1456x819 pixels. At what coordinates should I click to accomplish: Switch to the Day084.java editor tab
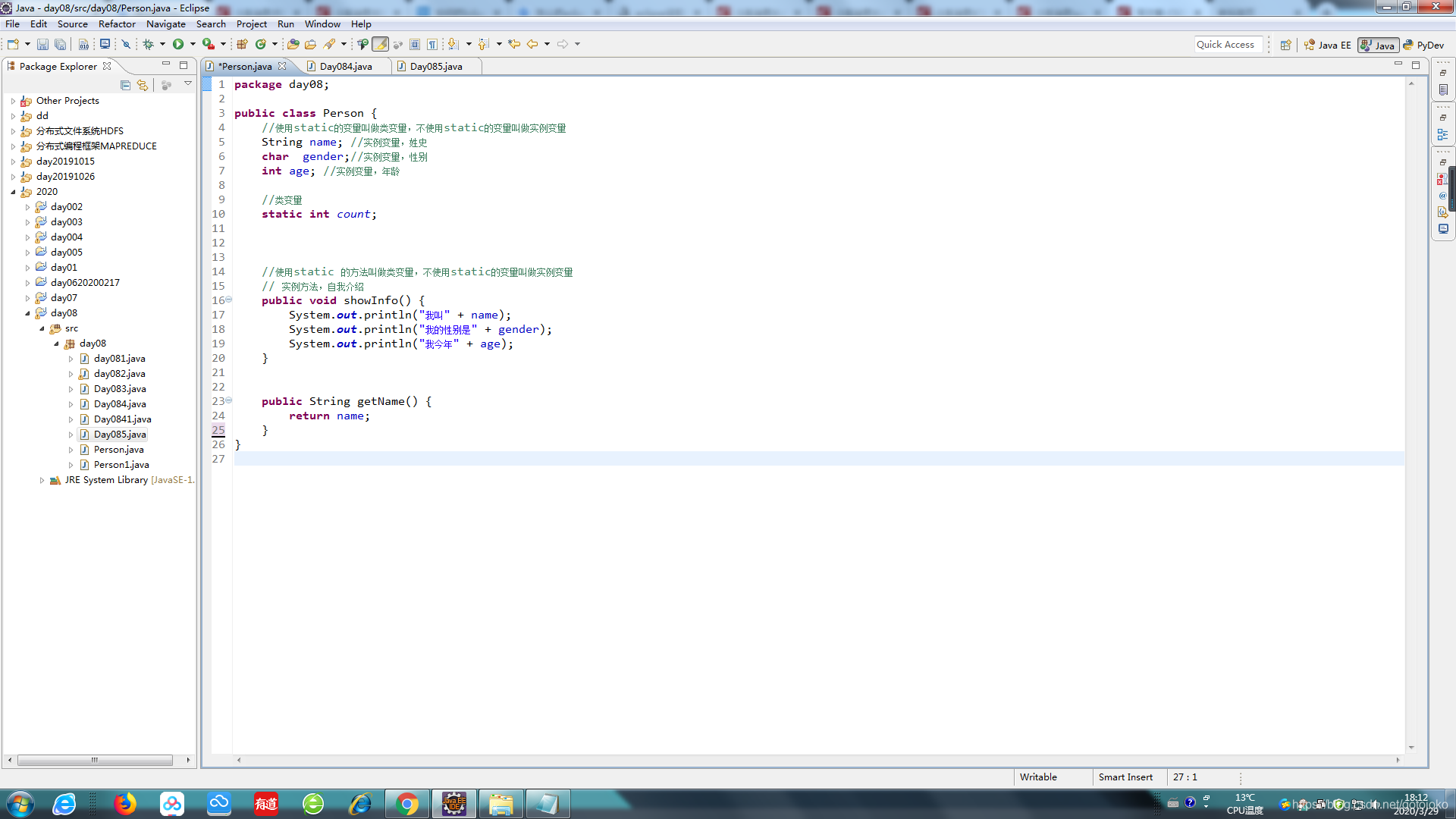[x=346, y=67]
